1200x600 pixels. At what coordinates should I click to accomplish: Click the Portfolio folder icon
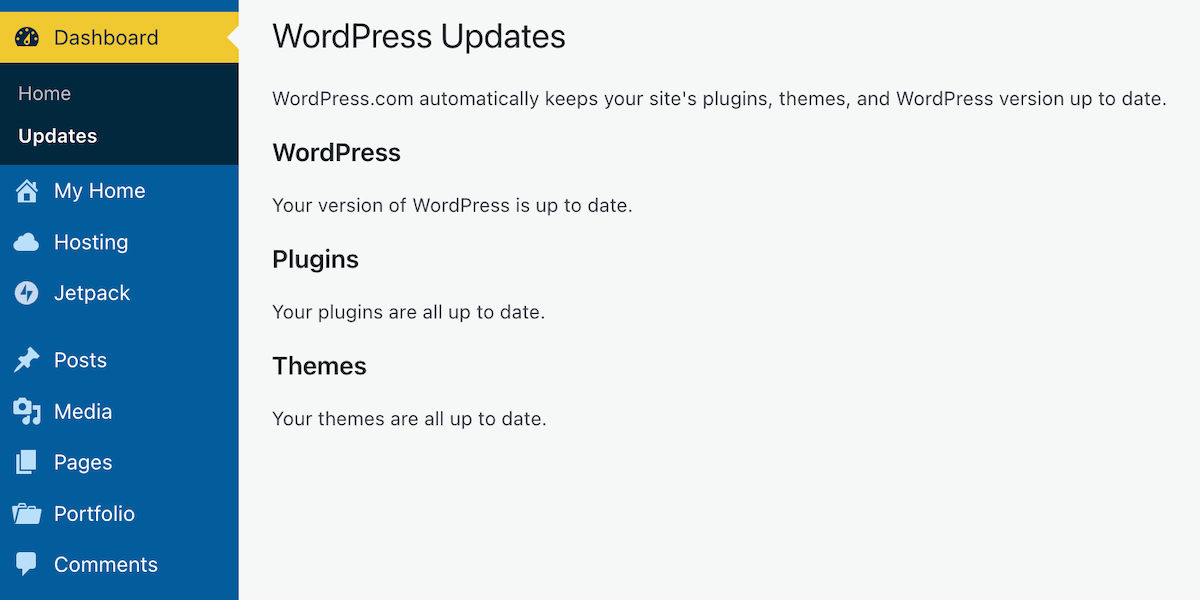(27, 513)
